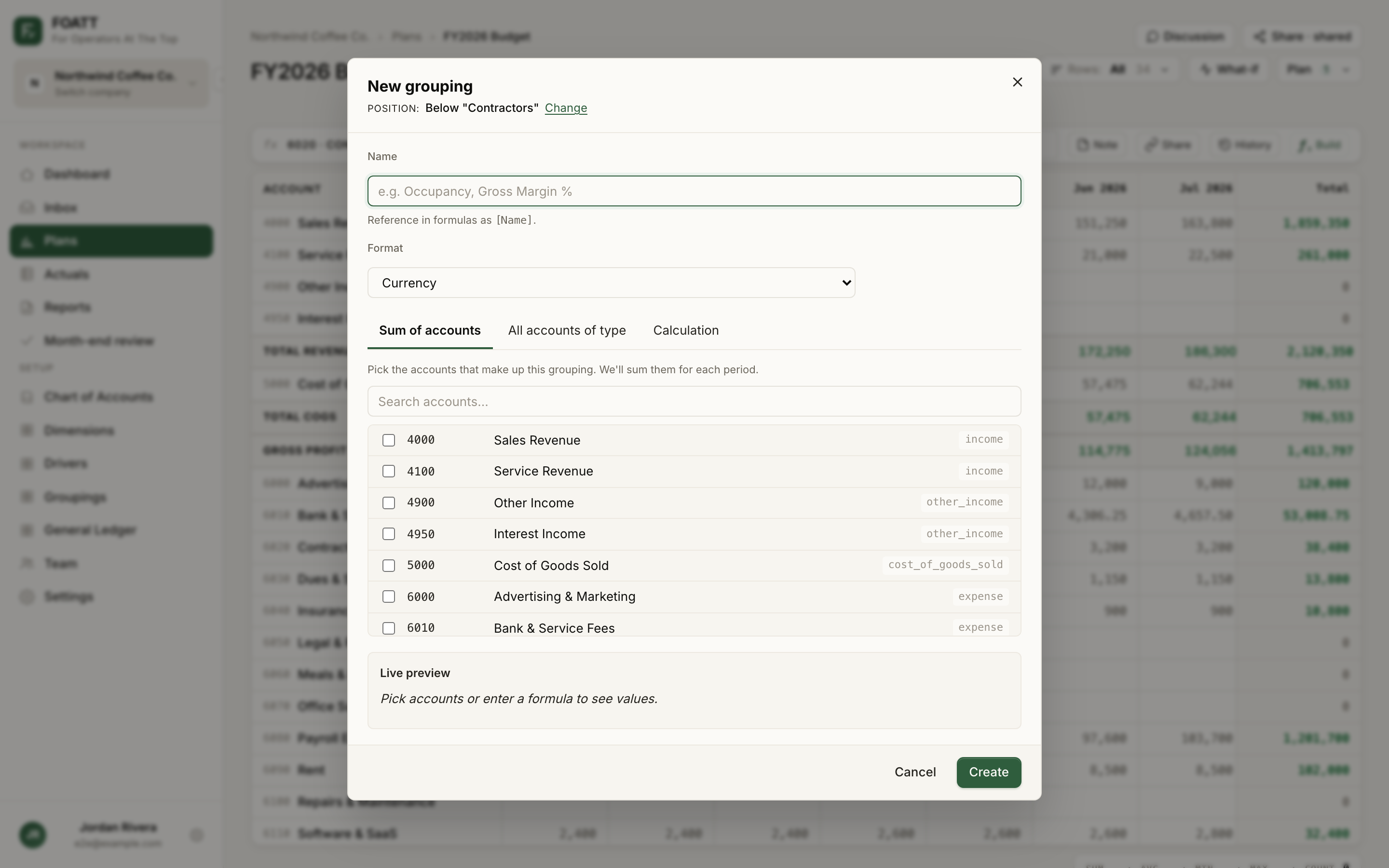Enable the 5000 Cost of Goods Sold checkbox
Screen dimensions: 1389x868
[x=389, y=566]
